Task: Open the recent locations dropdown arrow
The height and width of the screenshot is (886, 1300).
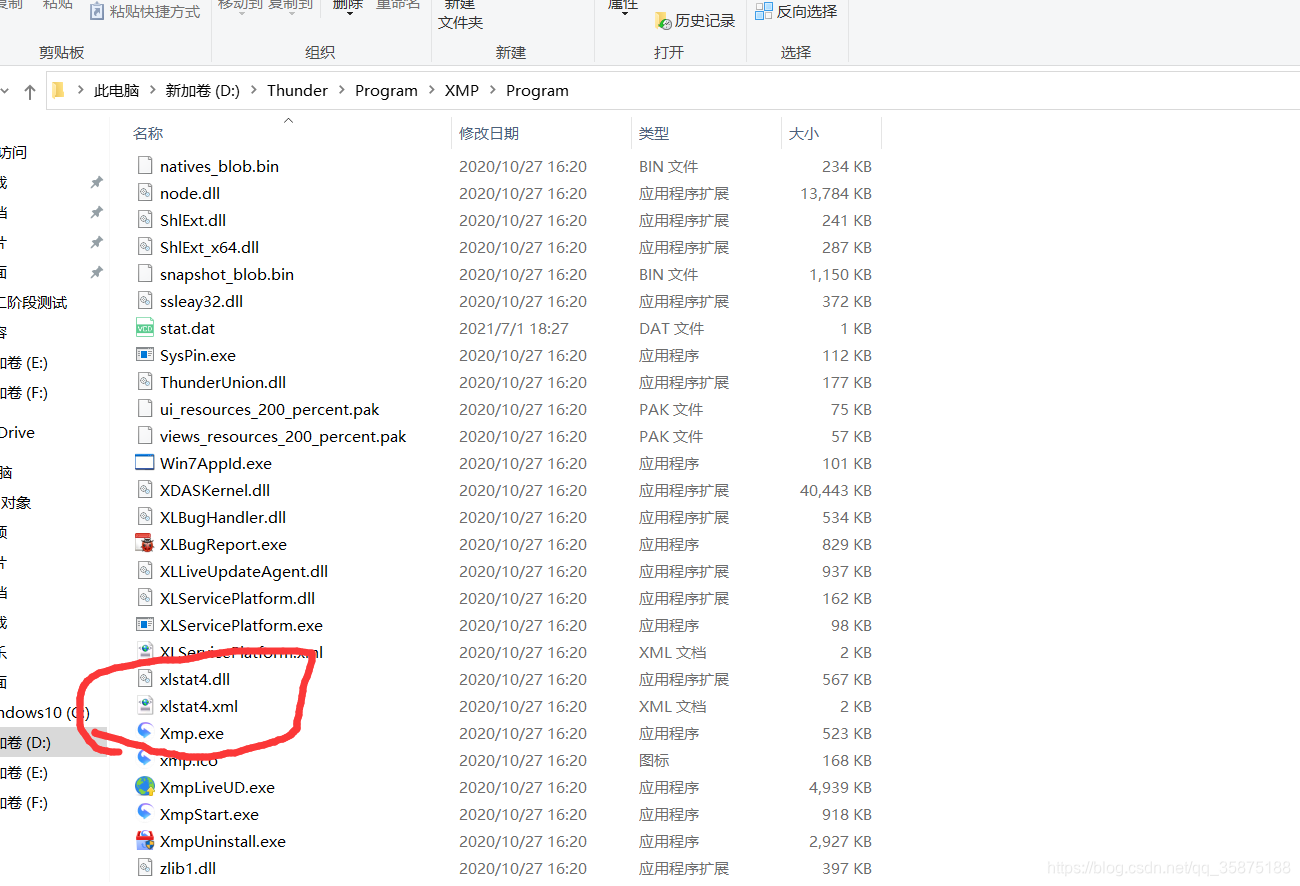Action: point(5,91)
